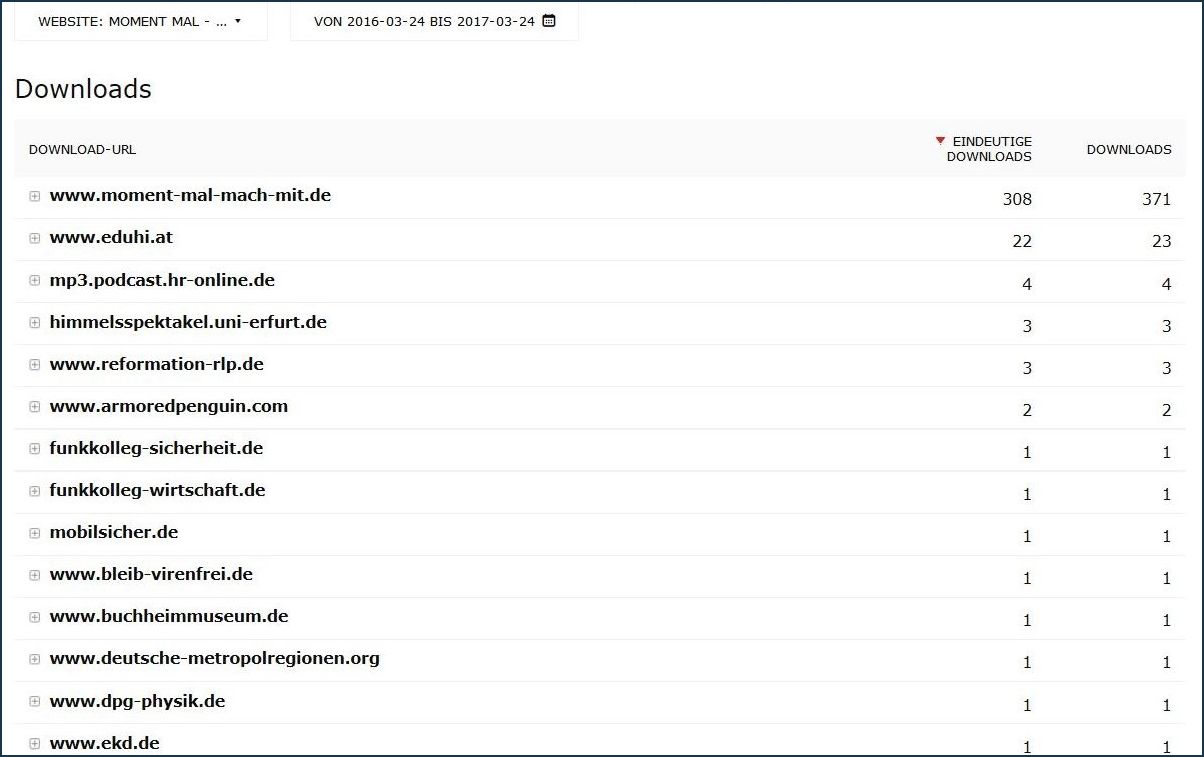The width and height of the screenshot is (1204, 757).
Task: Select www.armoredpenguin.com URL text
Action: coord(169,406)
